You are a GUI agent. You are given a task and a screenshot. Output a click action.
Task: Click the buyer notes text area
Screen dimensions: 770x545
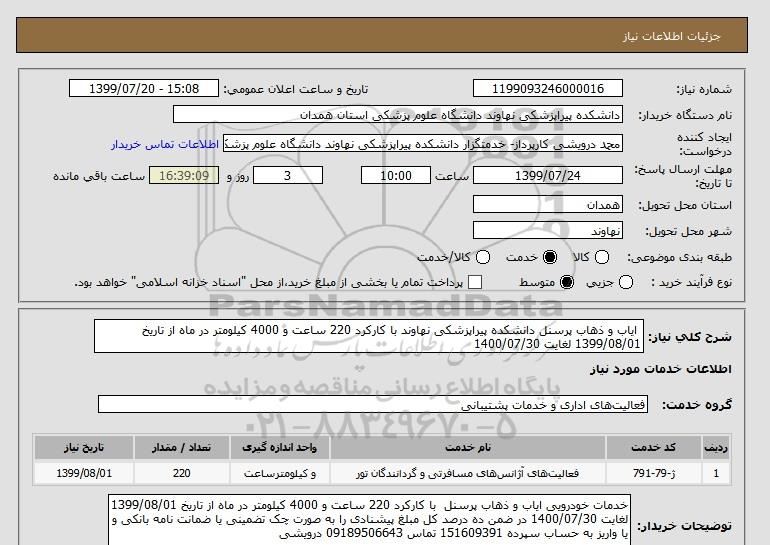coord(369,519)
